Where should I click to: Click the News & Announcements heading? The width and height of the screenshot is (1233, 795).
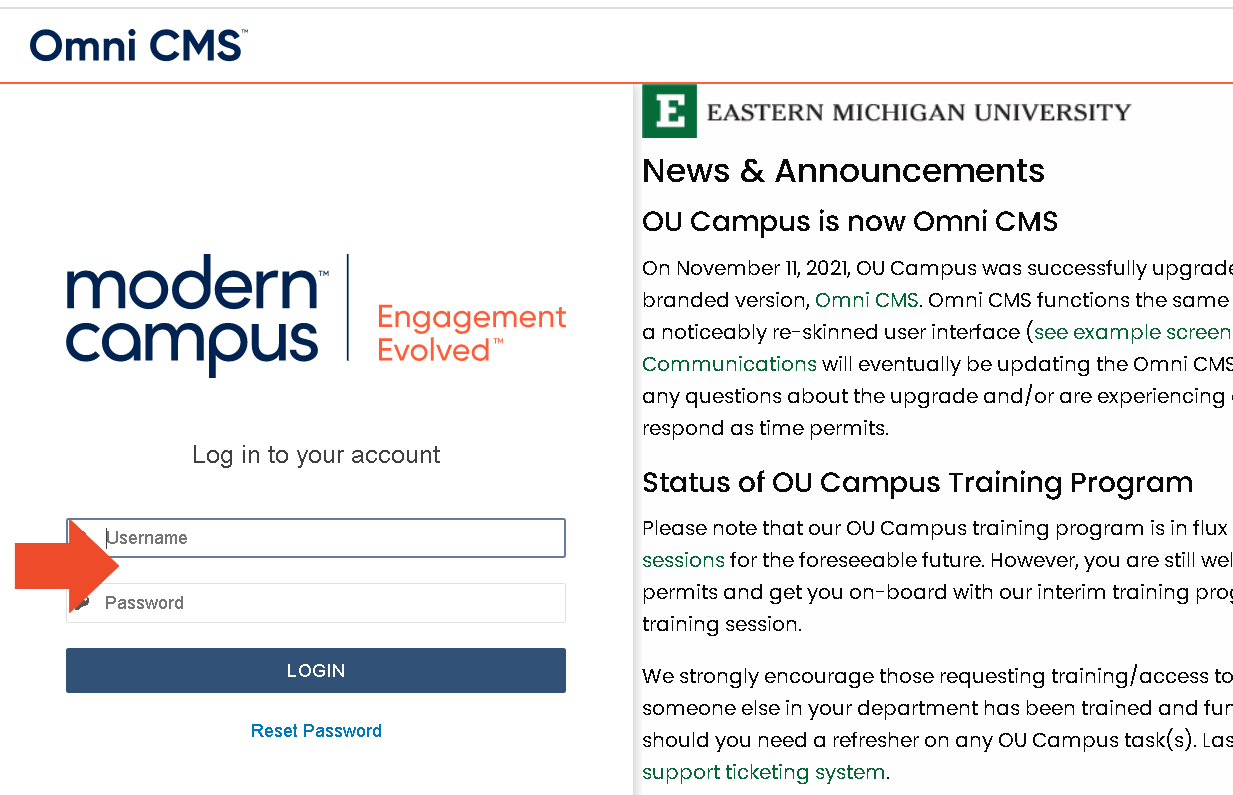[843, 171]
